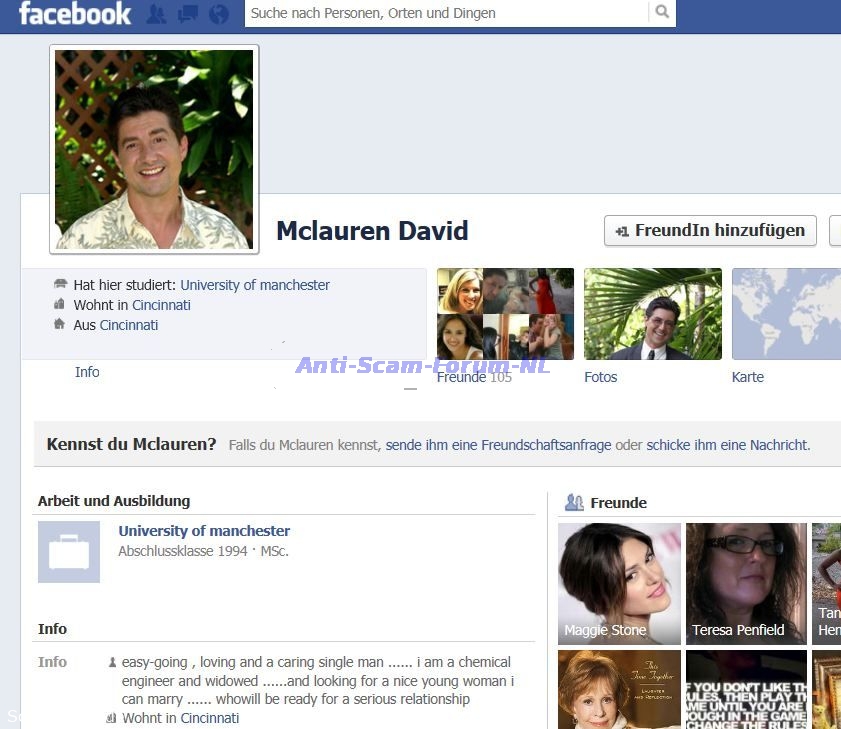Open Teresa Penfield friend thumbnail
Viewport: 841px width, 729px height.
[746, 583]
